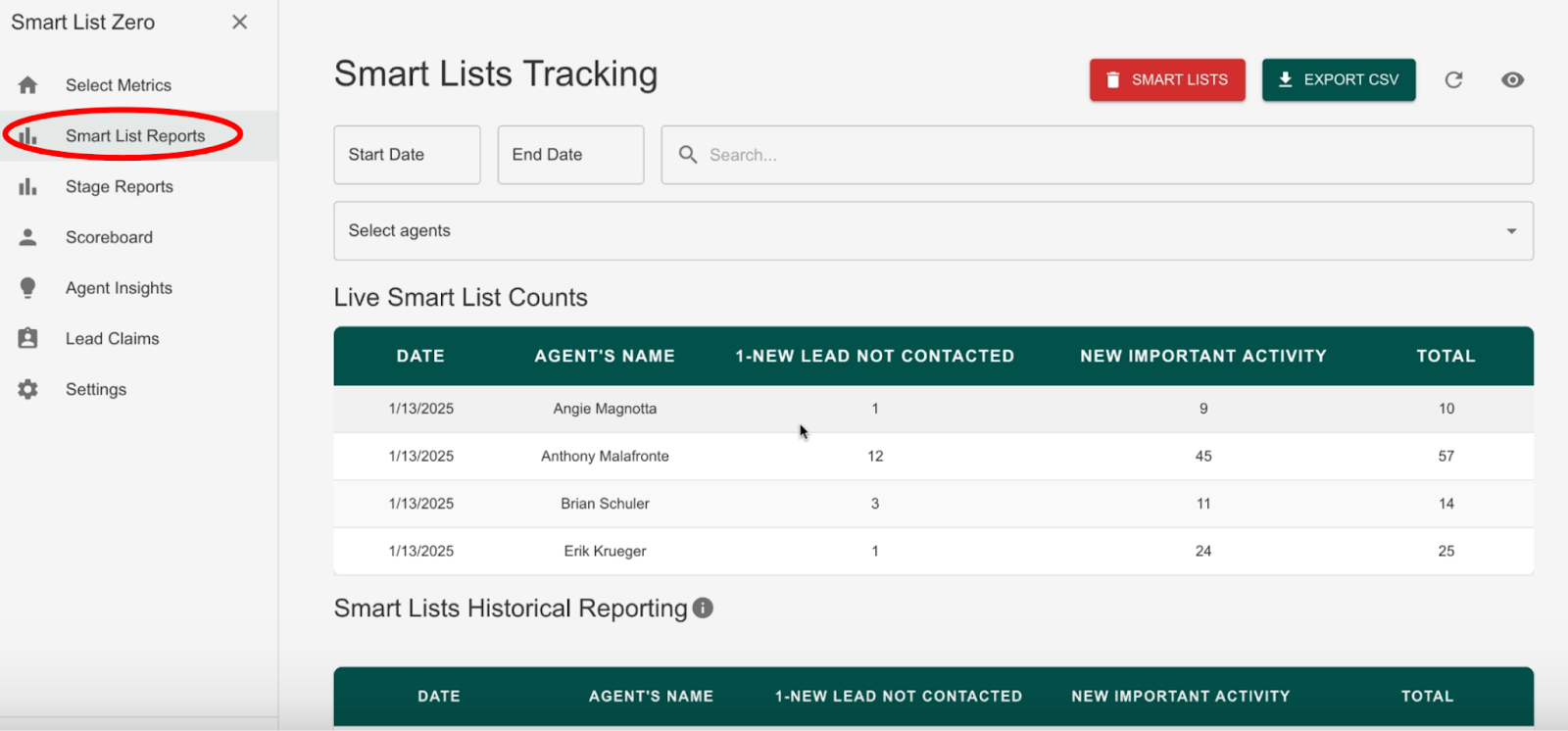The height and width of the screenshot is (731, 1568).
Task: Click the EXPORT CSV button
Action: (1339, 79)
